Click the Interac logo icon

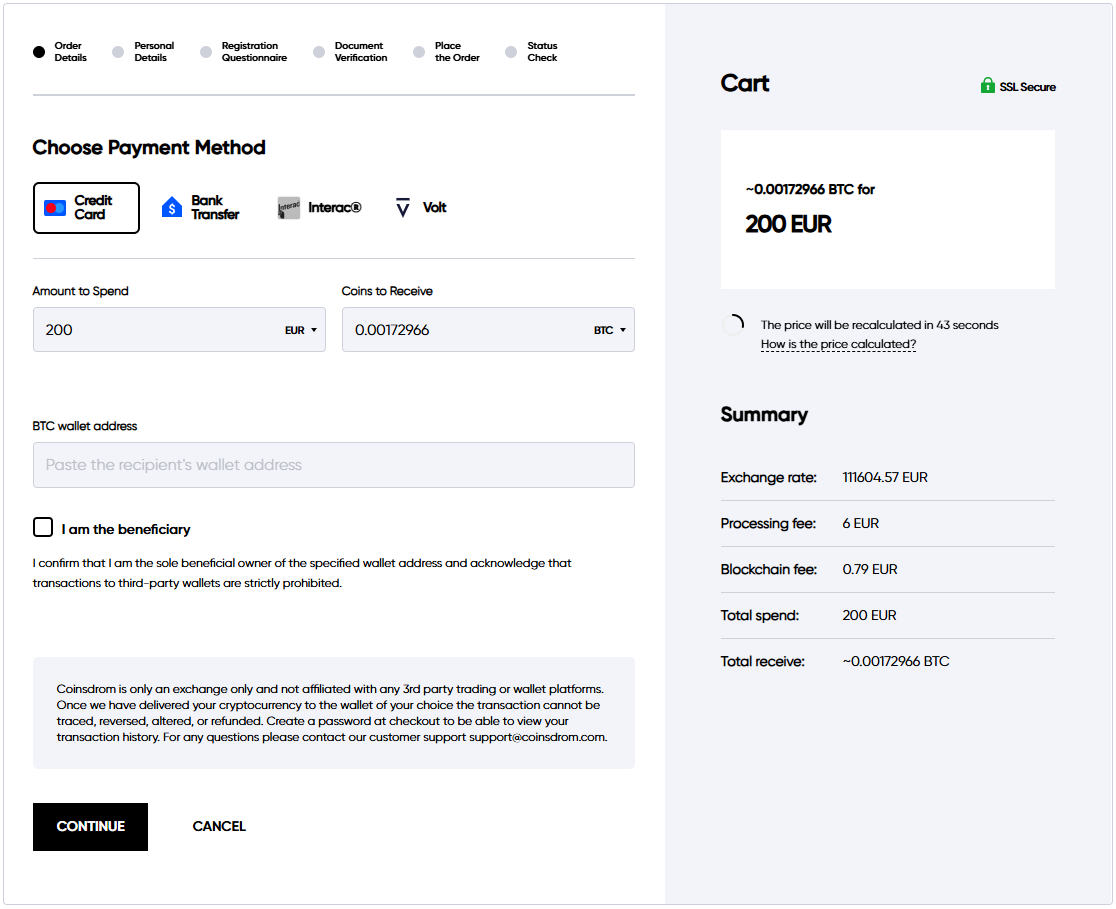(x=289, y=208)
